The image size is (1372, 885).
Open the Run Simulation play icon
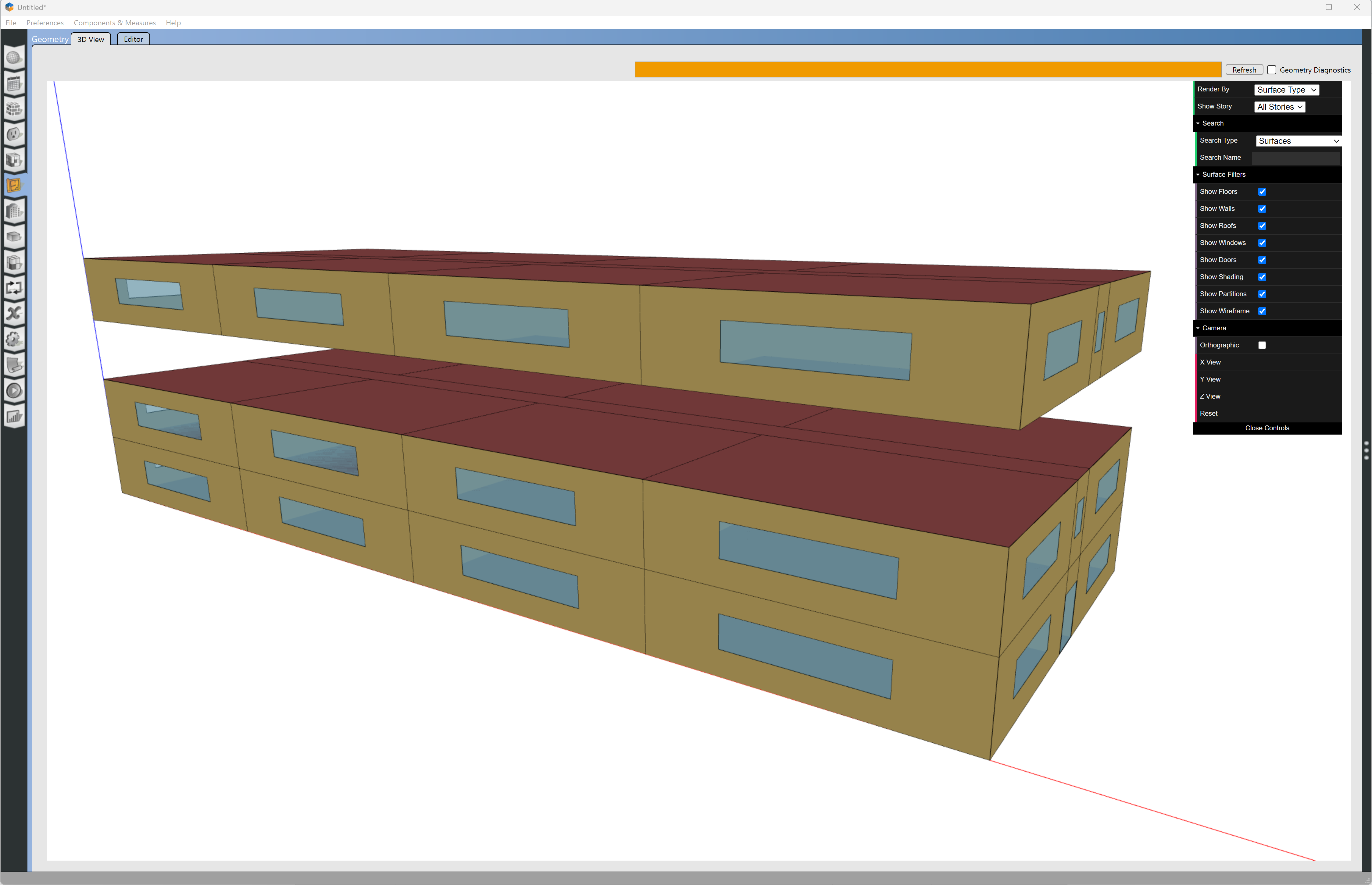pyautogui.click(x=14, y=391)
